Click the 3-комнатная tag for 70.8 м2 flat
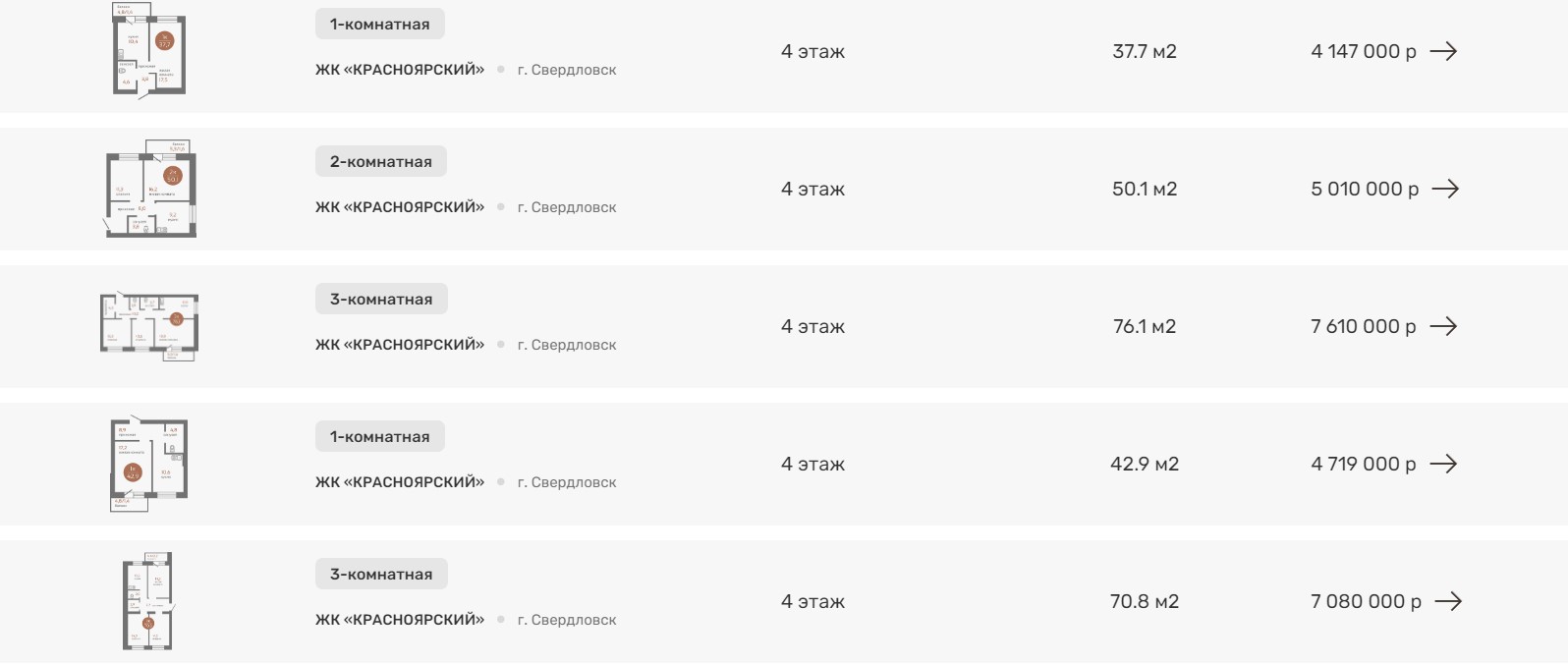 click(x=381, y=575)
